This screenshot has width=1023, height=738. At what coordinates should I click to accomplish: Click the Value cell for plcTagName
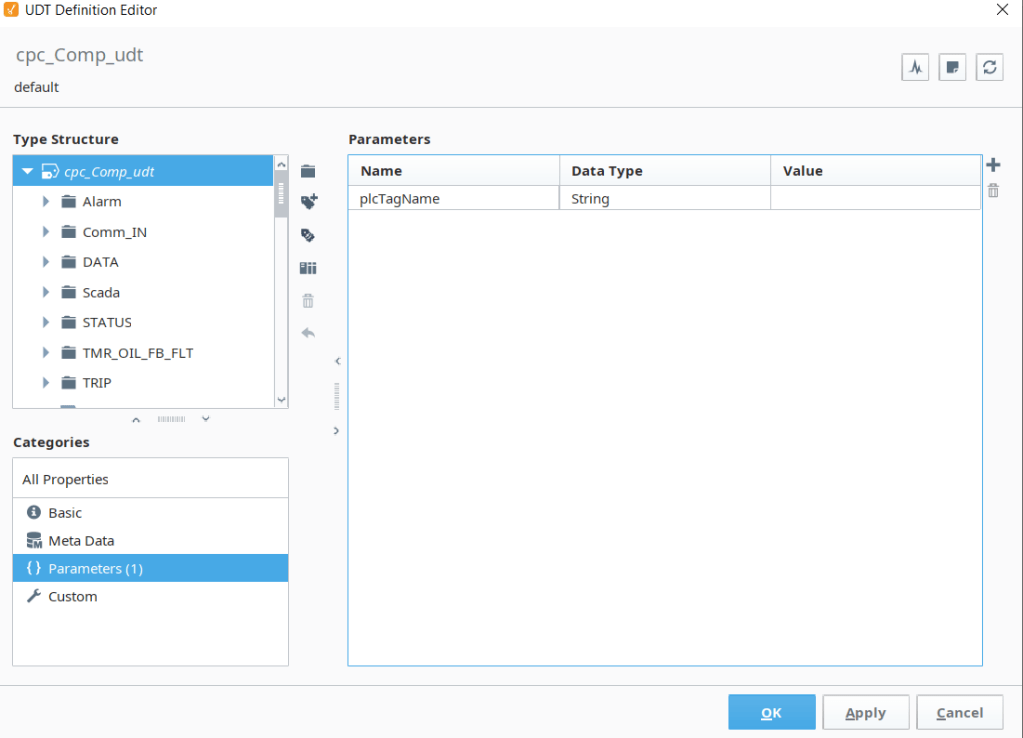874,199
